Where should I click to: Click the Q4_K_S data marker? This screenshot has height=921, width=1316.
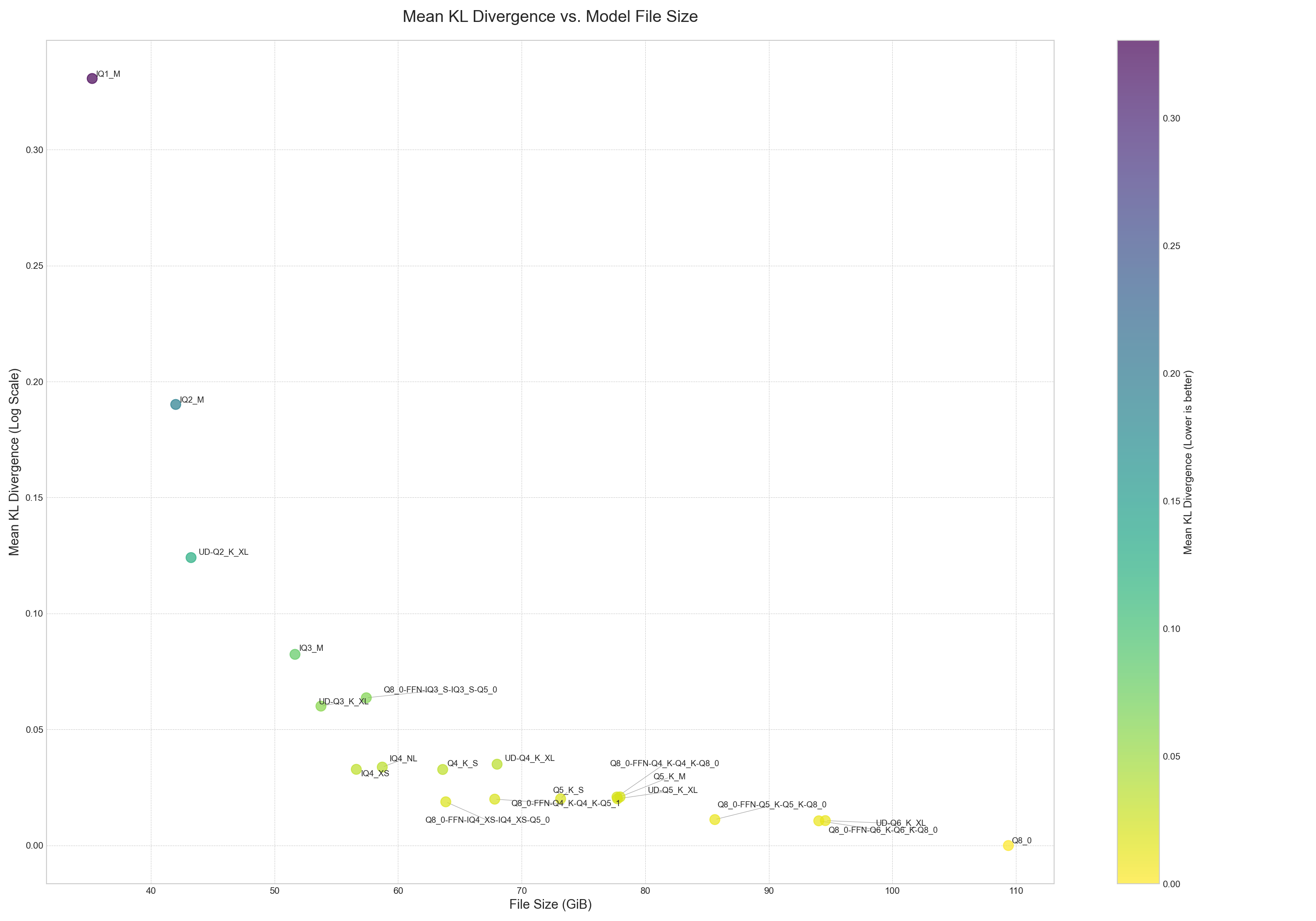point(443,769)
